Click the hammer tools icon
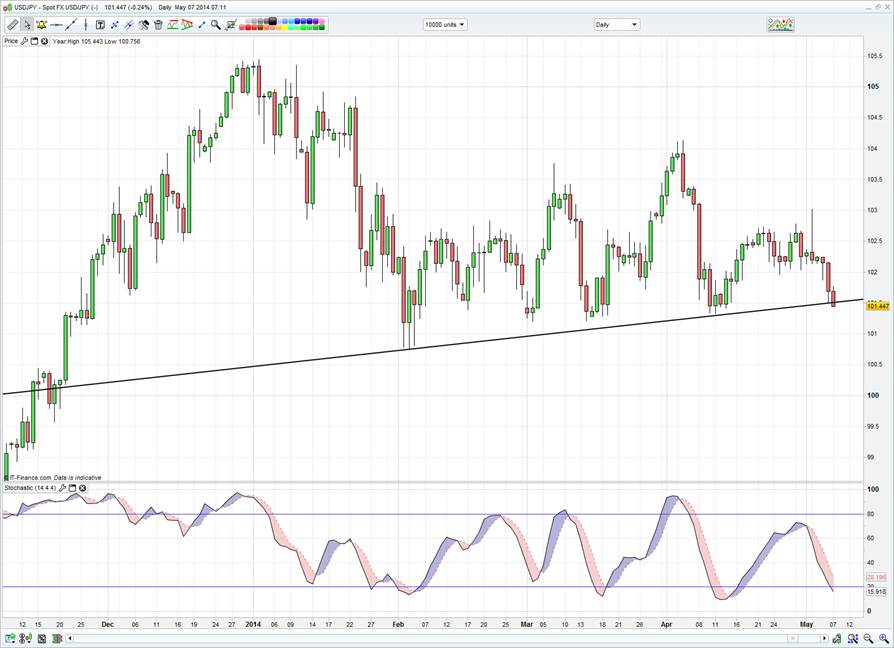The image size is (894, 648). 143,25
